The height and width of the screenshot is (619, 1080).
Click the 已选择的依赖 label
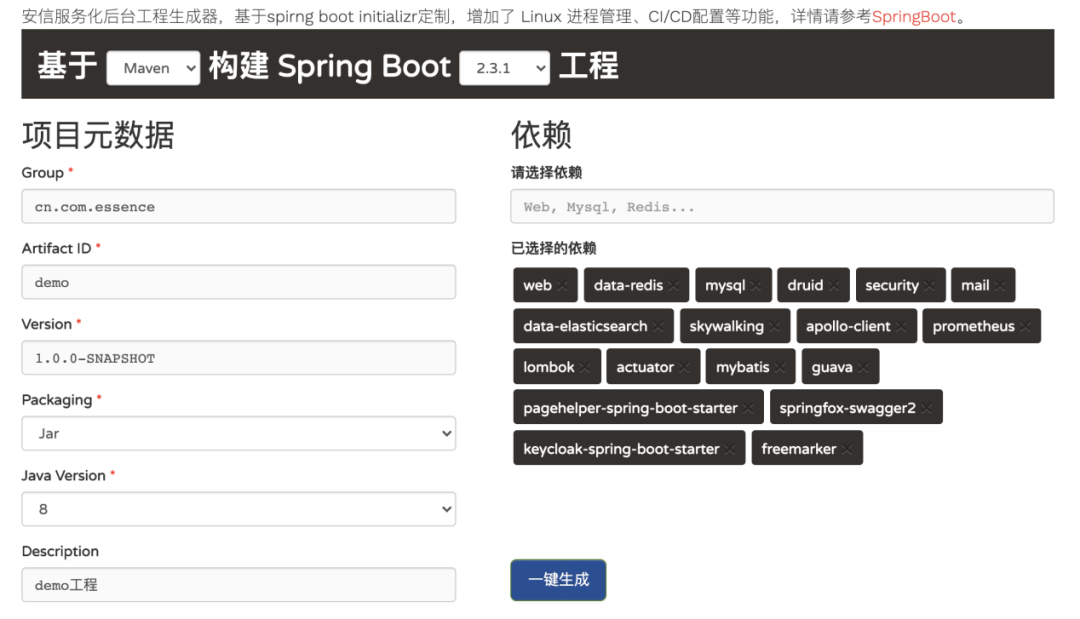coord(553,248)
